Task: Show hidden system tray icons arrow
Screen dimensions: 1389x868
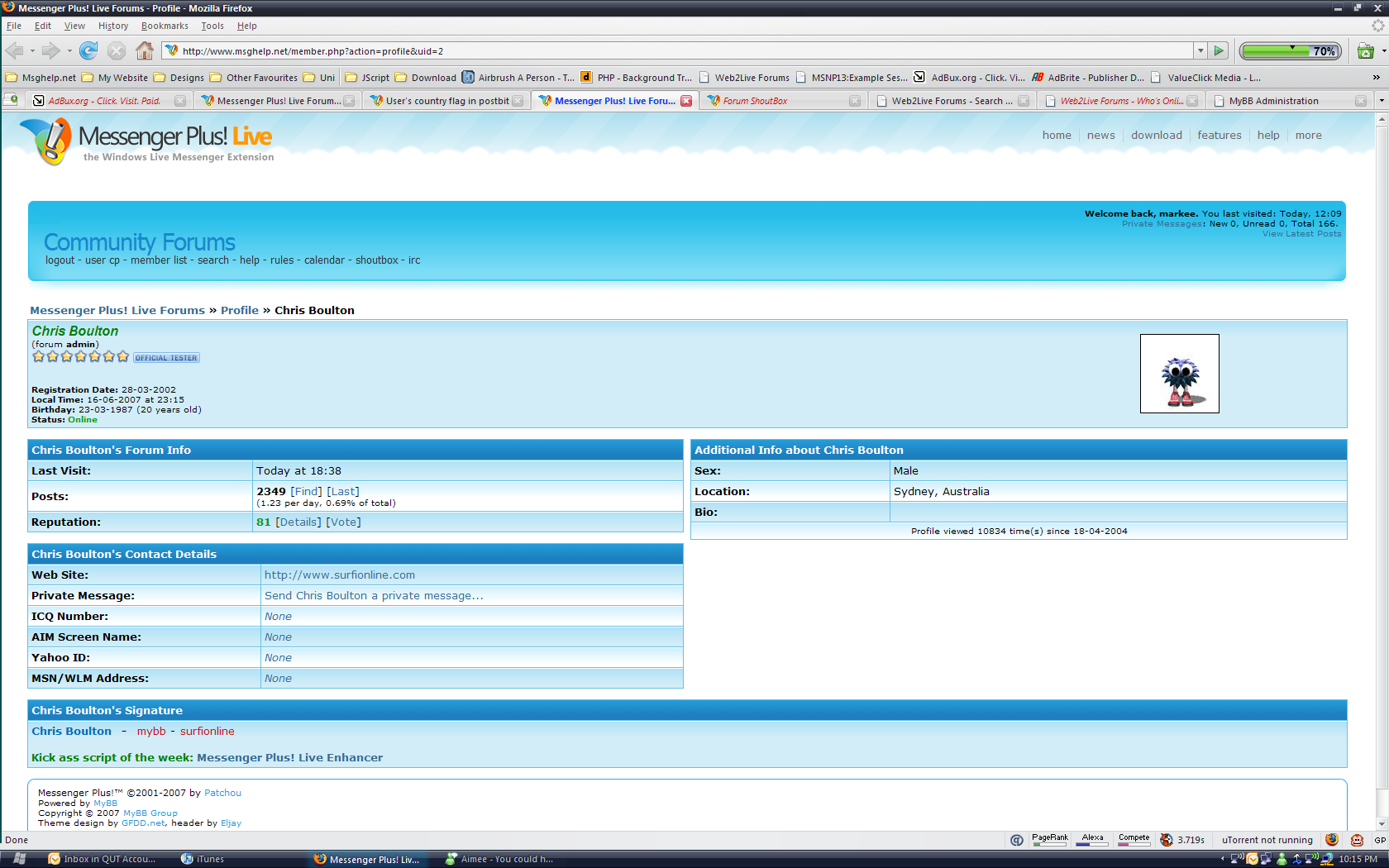Action: tap(1223, 859)
